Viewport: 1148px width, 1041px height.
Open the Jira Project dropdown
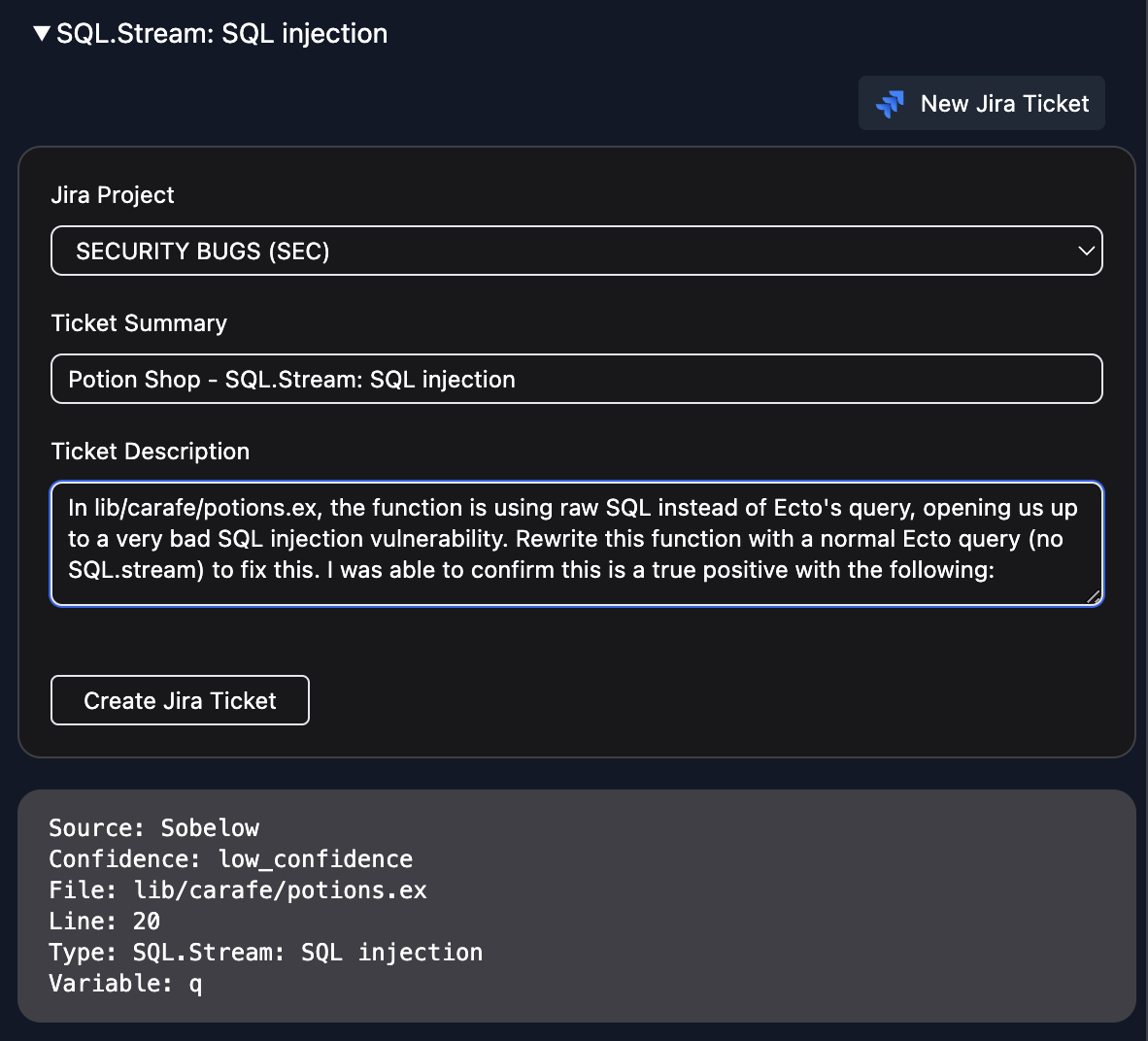[x=576, y=252]
